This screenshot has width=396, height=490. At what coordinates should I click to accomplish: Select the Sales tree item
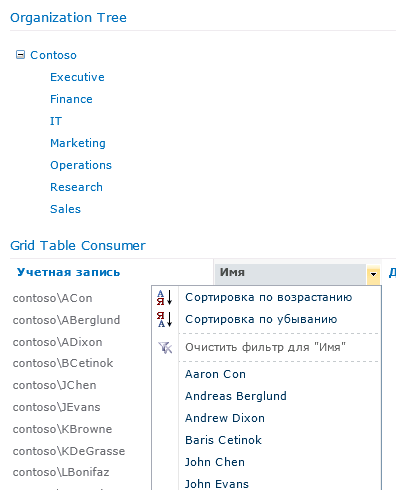point(65,209)
